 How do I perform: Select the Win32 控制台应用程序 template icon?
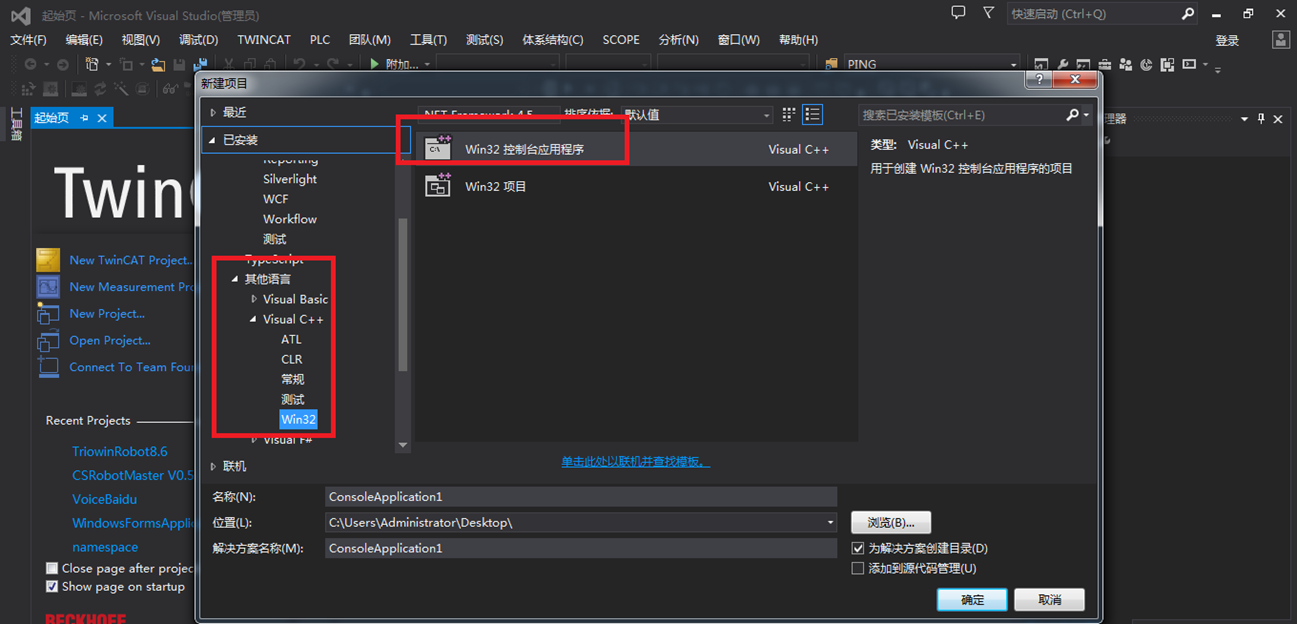pyautogui.click(x=438, y=148)
